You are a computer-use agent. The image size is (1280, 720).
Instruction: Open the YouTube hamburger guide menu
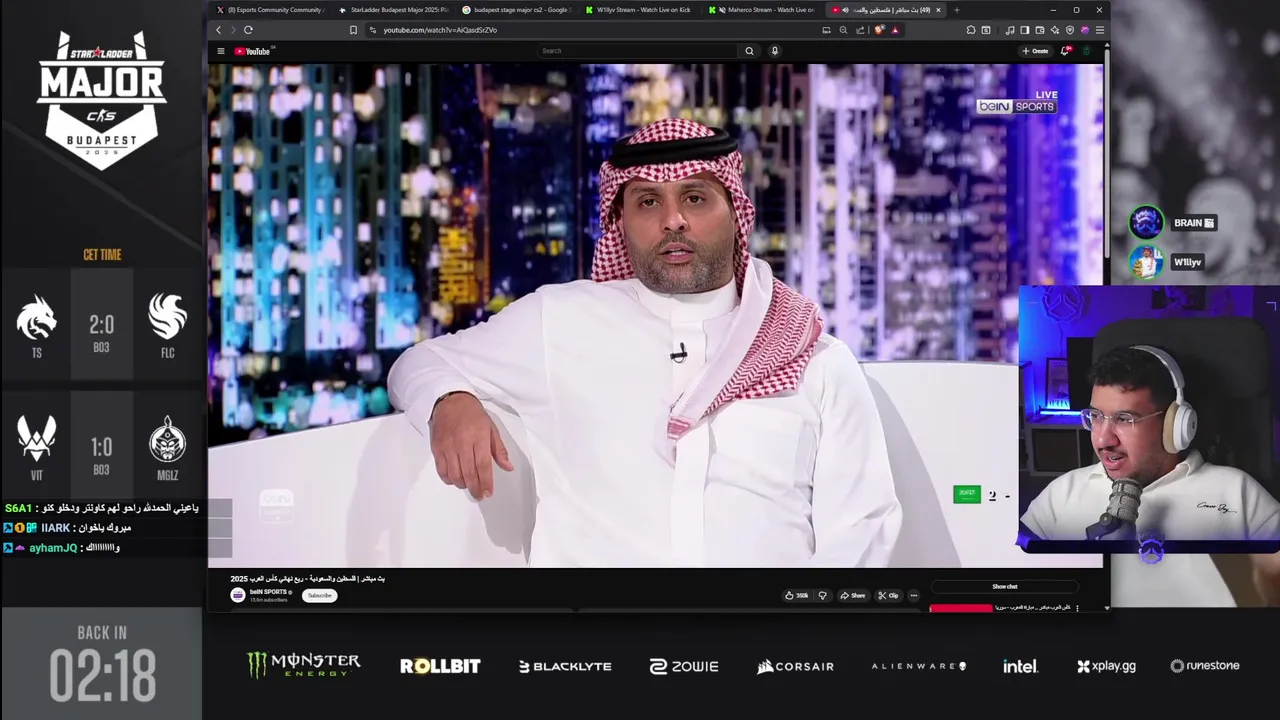pos(221,51)
